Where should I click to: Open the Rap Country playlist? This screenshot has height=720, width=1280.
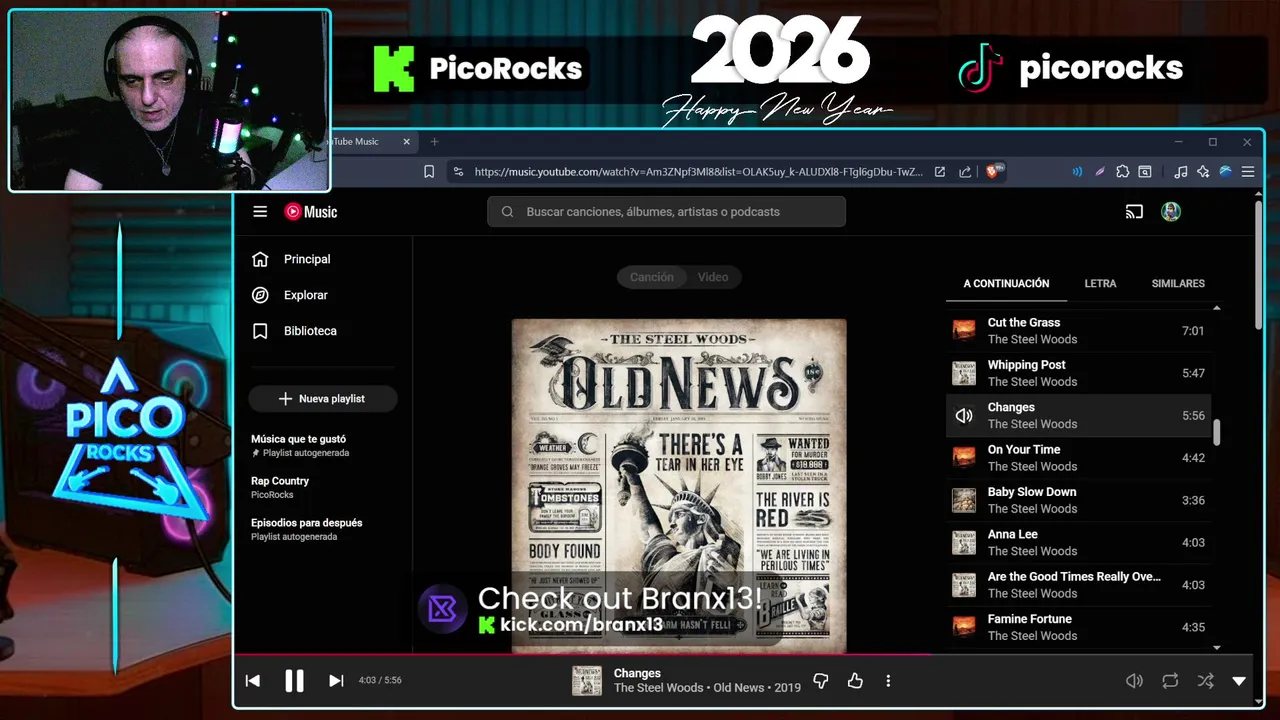[322, 487]
